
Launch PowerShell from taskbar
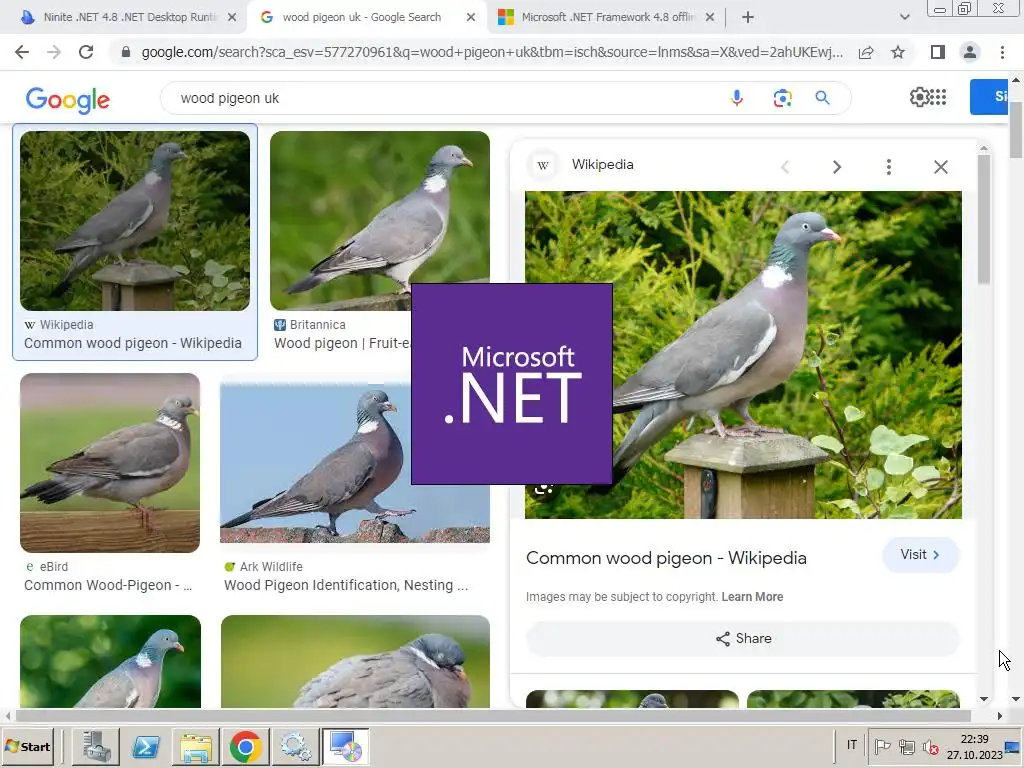pos(146,746)
